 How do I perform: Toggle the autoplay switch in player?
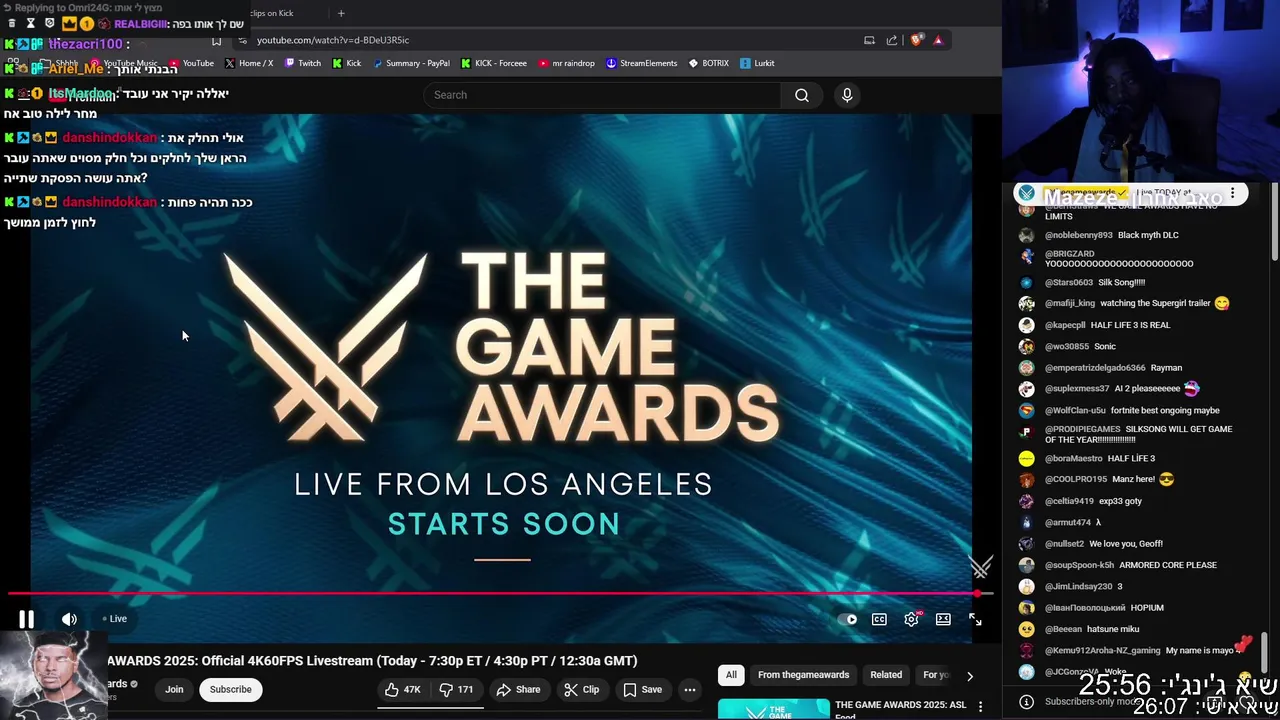tap(848, 619)
